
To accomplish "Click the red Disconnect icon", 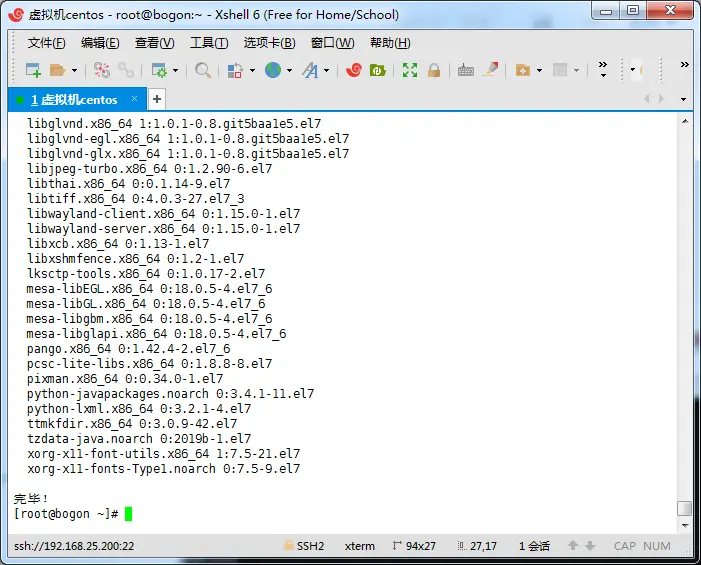I will pyautogui.click(x=101, y=70).
